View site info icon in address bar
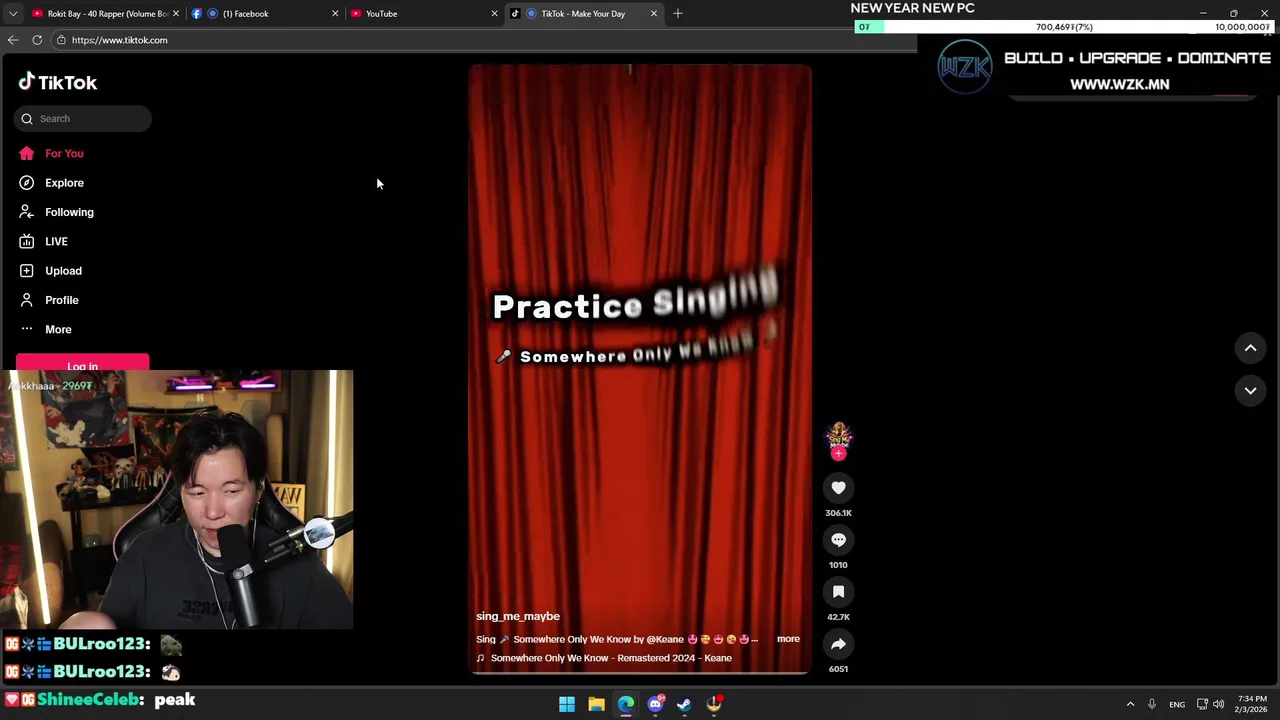Screen dimensions: 1280x720 61,40
